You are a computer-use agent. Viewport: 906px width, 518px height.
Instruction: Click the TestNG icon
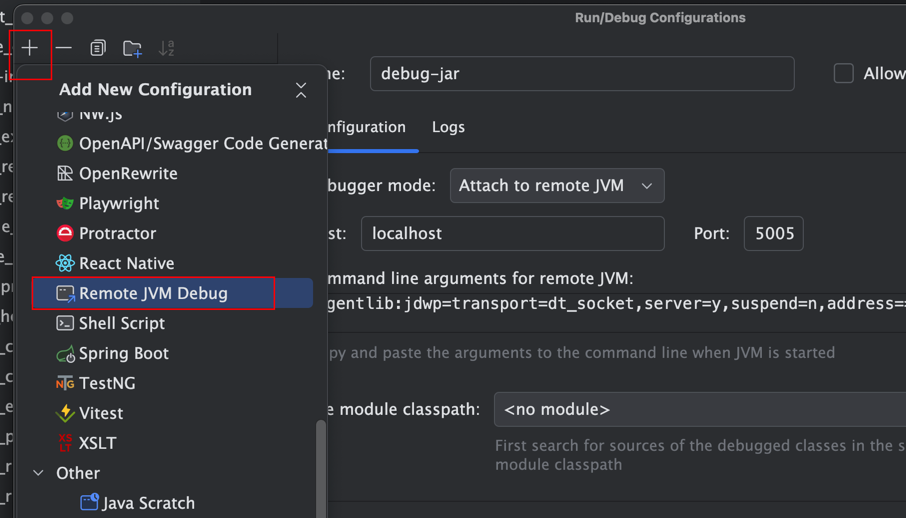tap(65, 383)
